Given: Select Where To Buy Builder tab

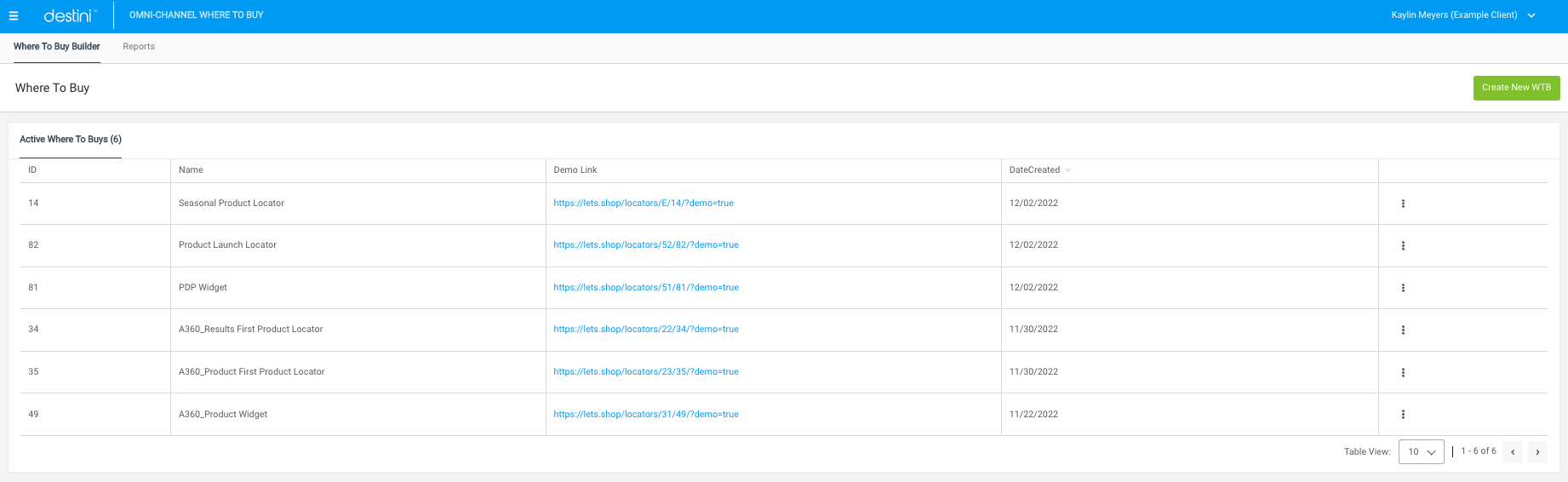Looking at the screenshot, I should tap(57, 47).
